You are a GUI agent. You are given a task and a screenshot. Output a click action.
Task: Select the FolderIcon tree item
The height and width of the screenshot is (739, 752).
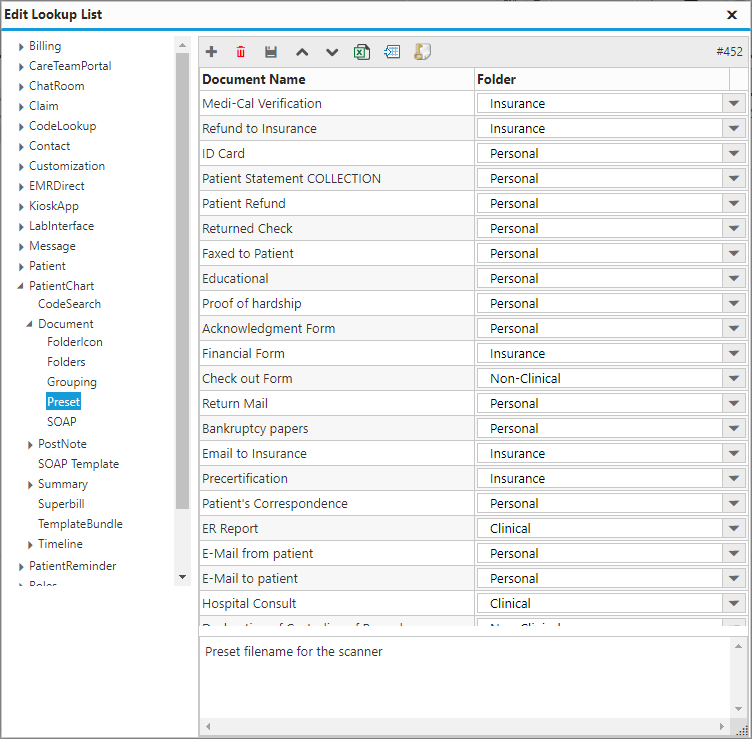tap(75, 342)
